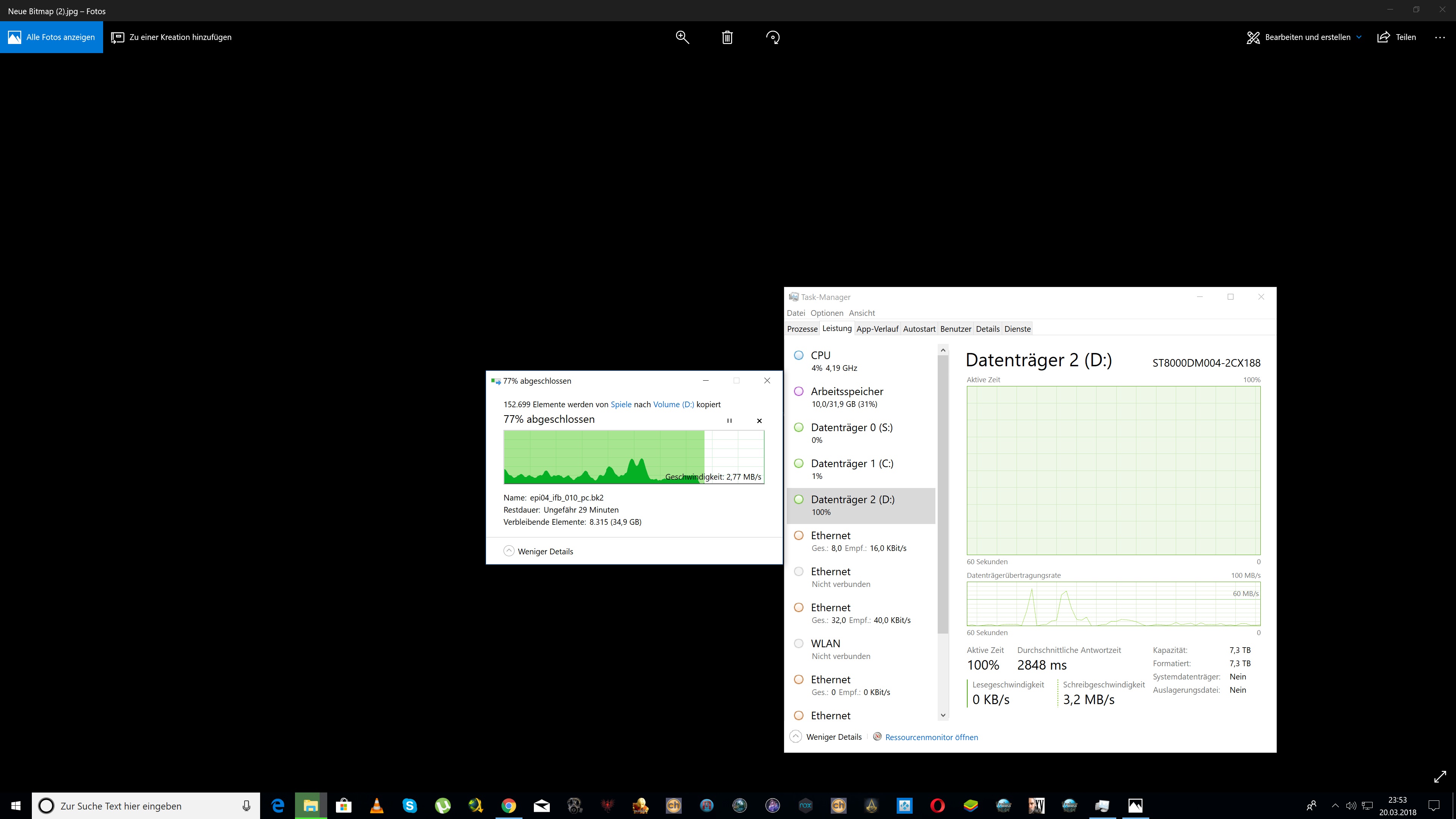The height and width of the screenshot is (819, 1456).
Task: Click the zoom magnifier icon
Action: [682, 37]
